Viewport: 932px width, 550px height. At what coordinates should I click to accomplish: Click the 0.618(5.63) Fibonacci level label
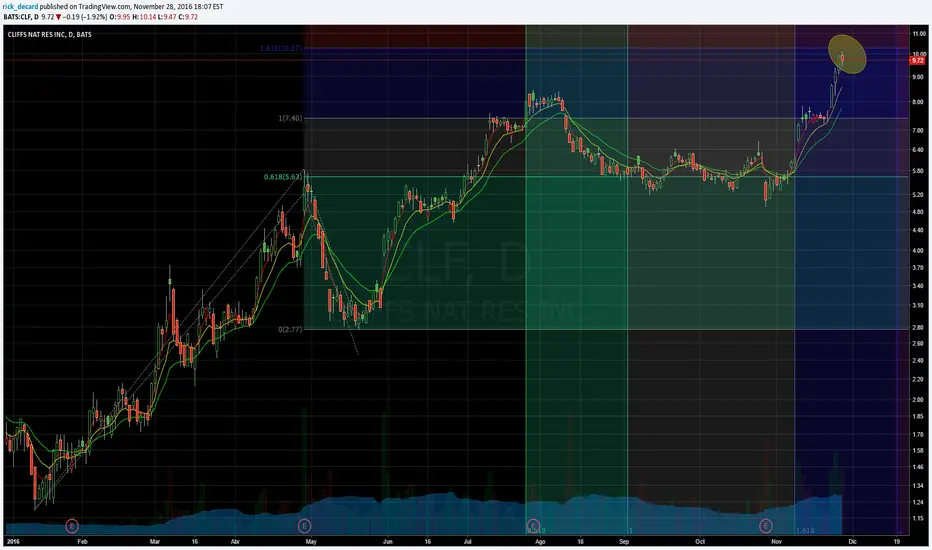[x=284, y=177]
